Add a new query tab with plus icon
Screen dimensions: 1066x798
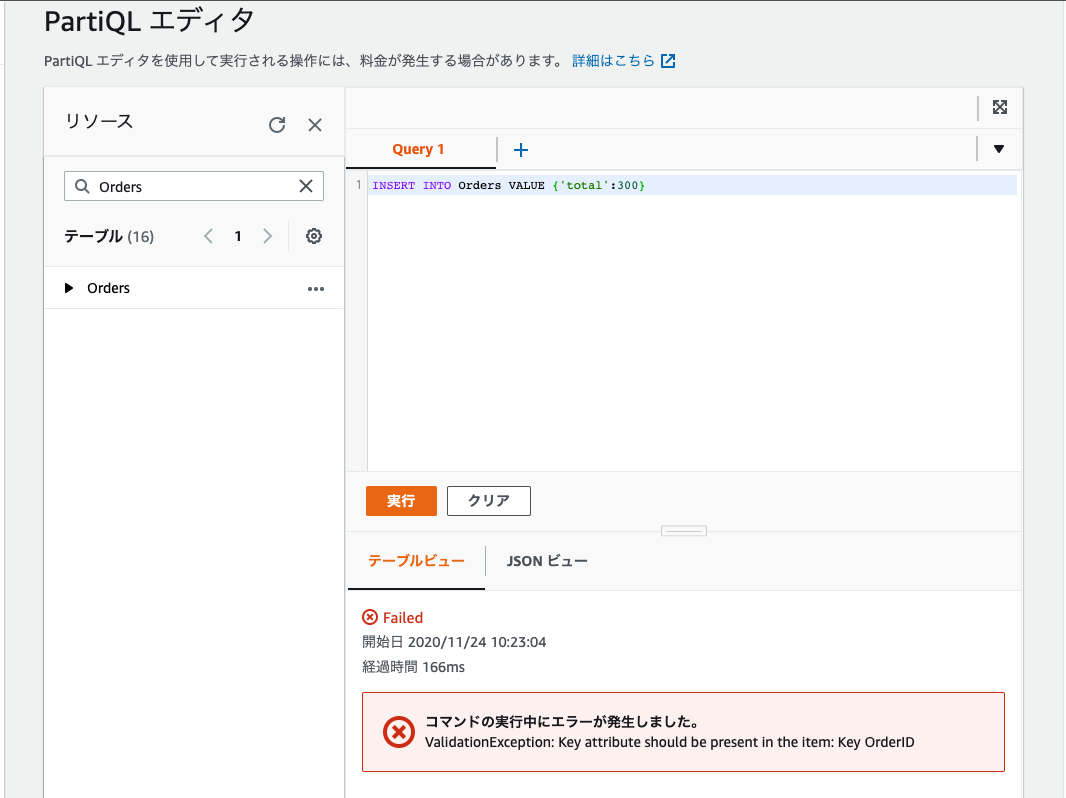pos(520,149)
